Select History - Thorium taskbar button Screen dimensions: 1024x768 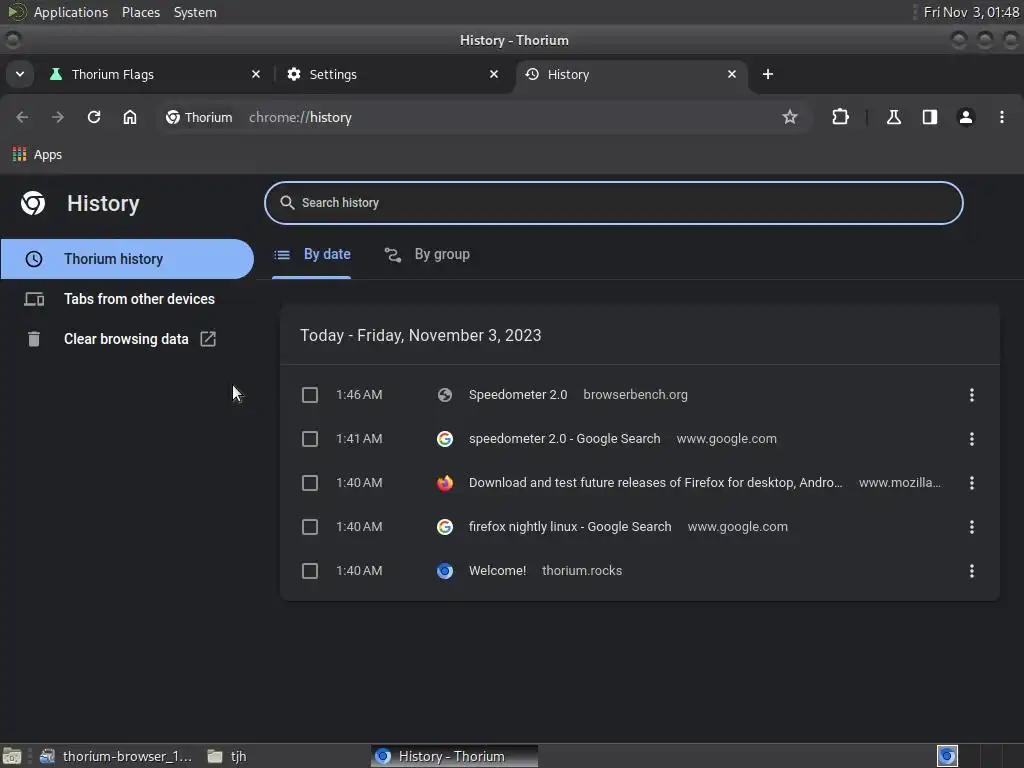coord(454,756)
